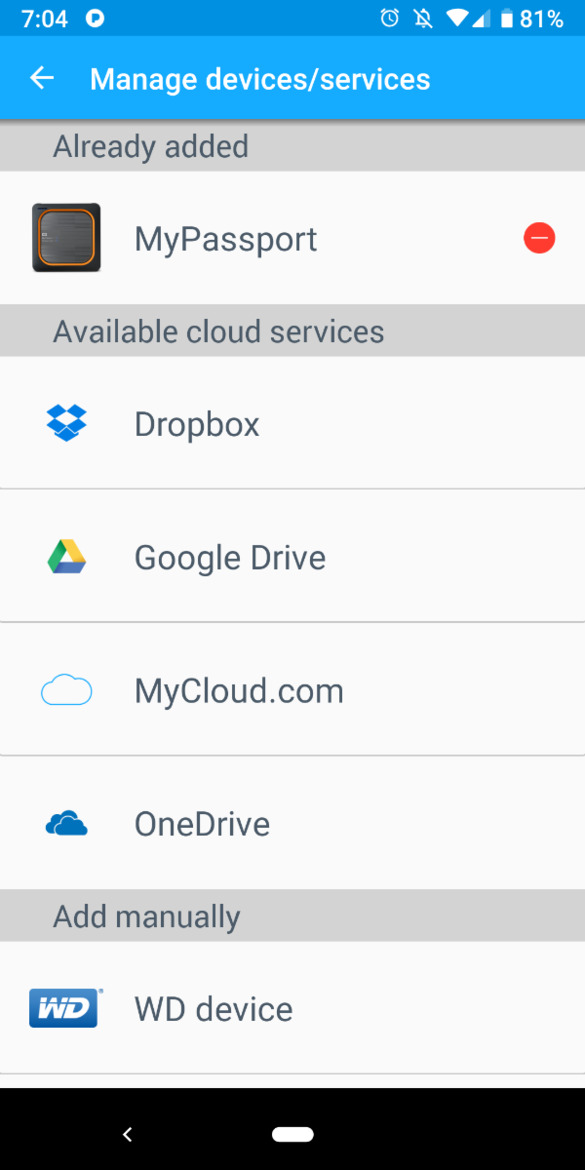Tap the alarm status bar icon
The width and height of the screenshot is (585, 1170).
[x=390, y=19]
